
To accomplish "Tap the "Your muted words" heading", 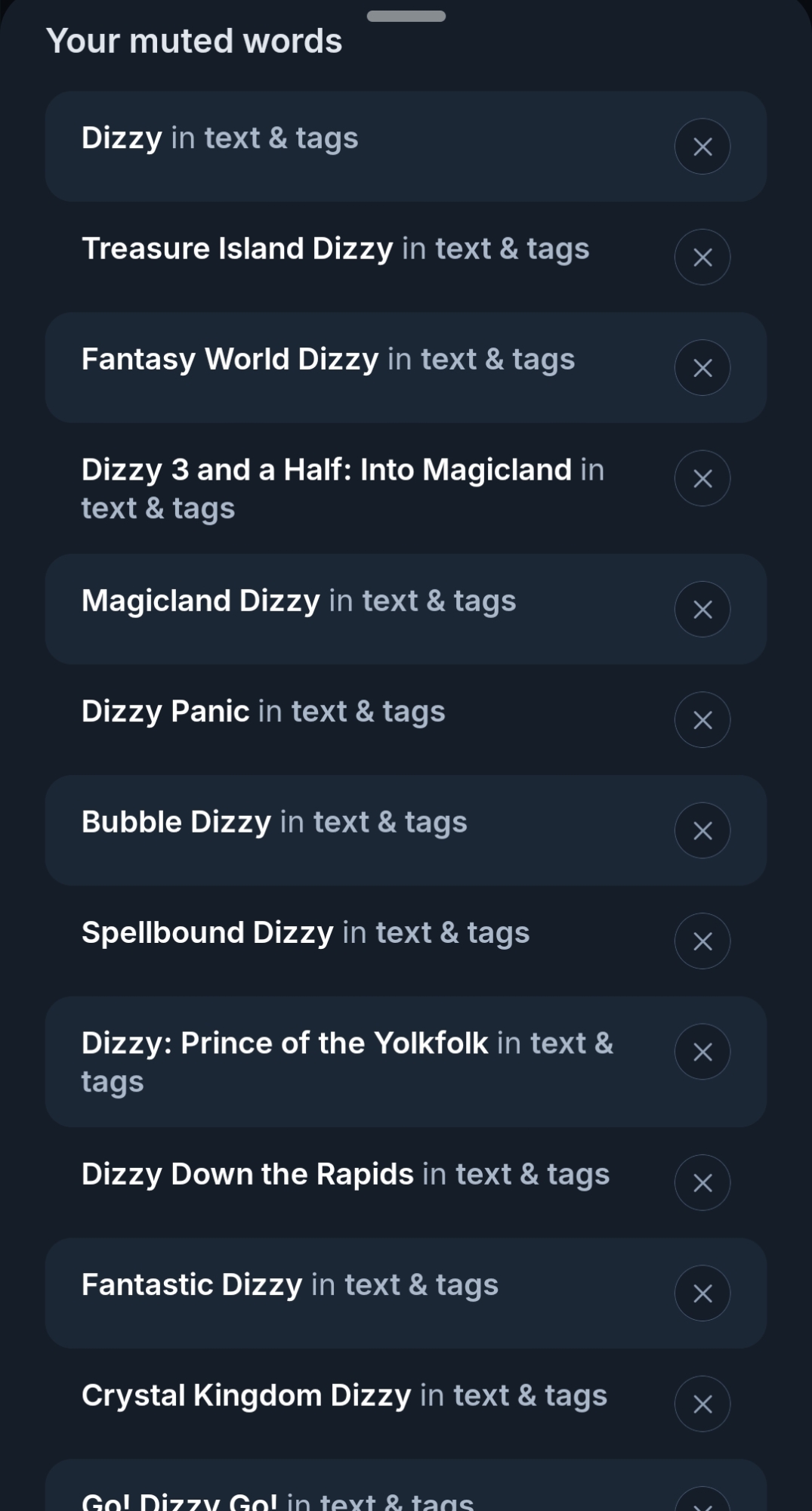I will [x=194, y=41].
